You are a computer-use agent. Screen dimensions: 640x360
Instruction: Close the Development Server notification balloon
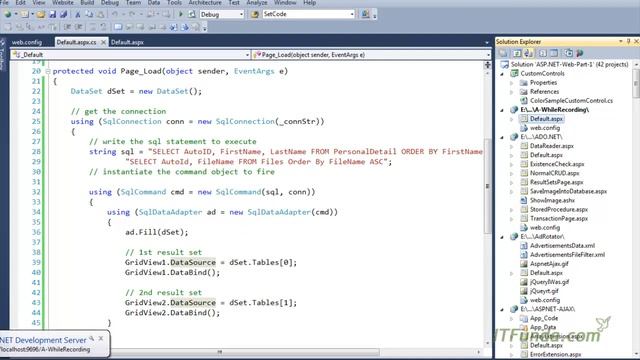coord(101,338)
